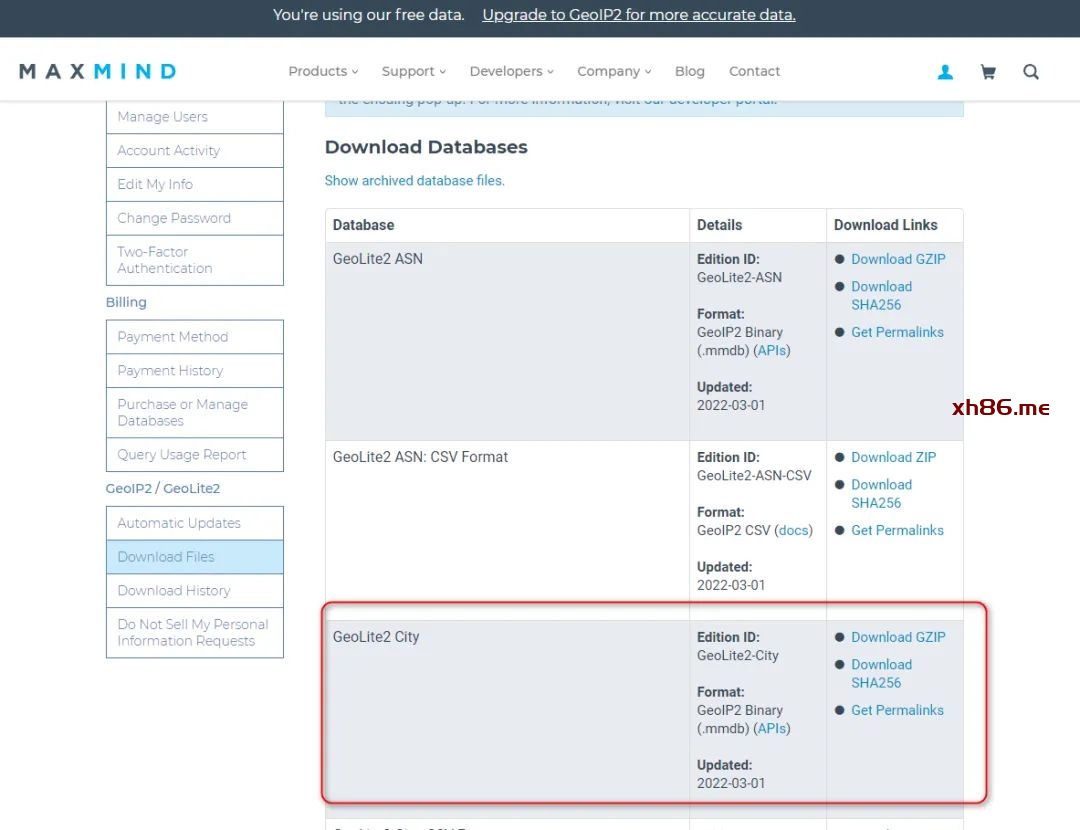
Task: Expand the Developers dropdown menu
Action: (x=512, y=72)
